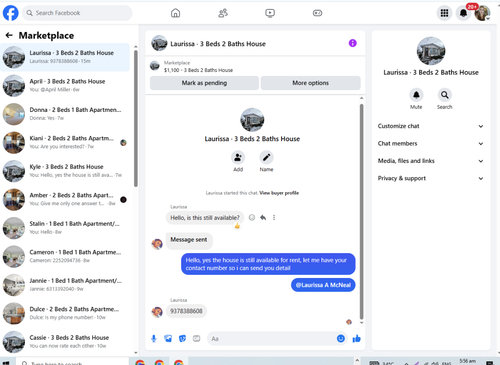Open Stalin 1 Bed 1 Bath chat
Image resolution: width=500 pixels, height=365 pixels.
pyautogui.click(x=65, y=228)
